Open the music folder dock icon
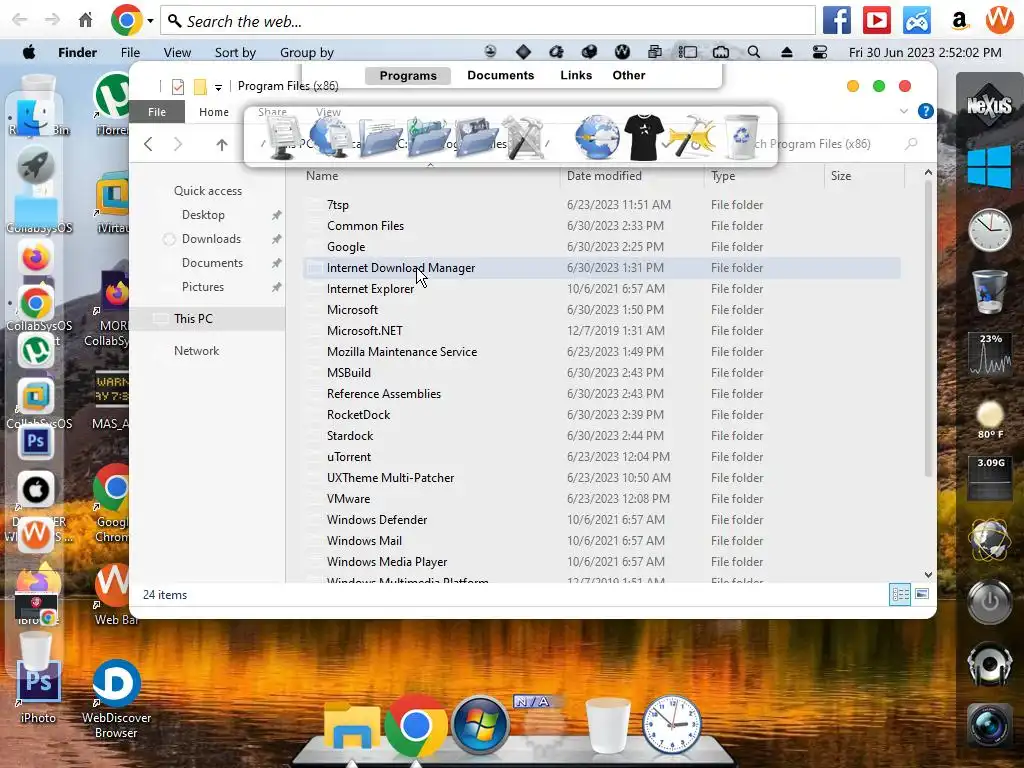Screen dimensions: 1024x768 427,136
